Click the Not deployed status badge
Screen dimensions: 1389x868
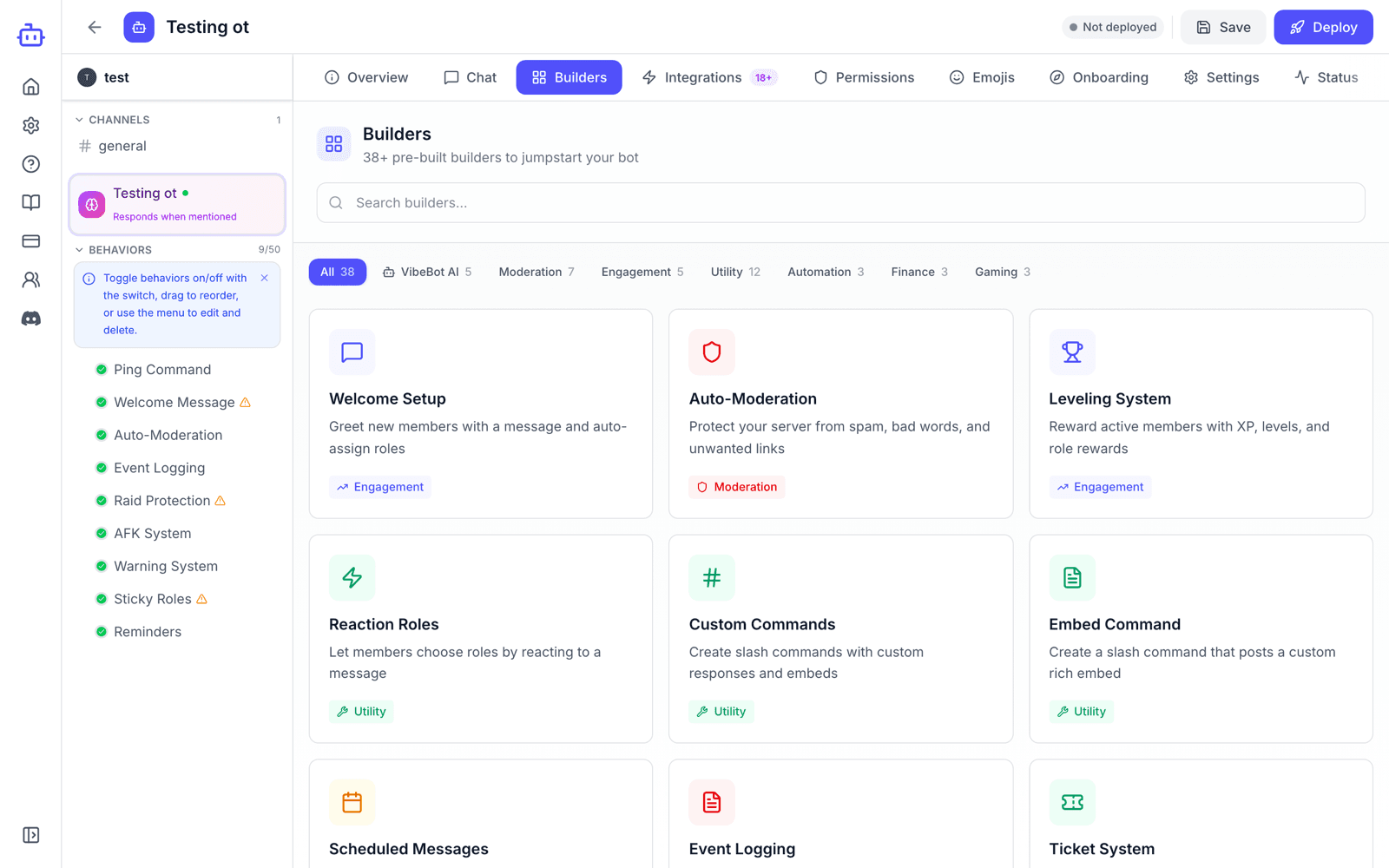click(1113, 27)
